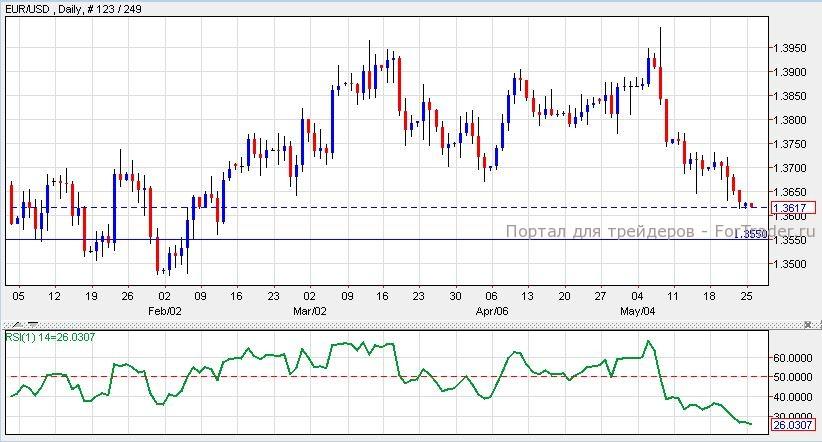The image size is (822, 442).
Task: Click the Feb/02 date marker
Action: 167,310
